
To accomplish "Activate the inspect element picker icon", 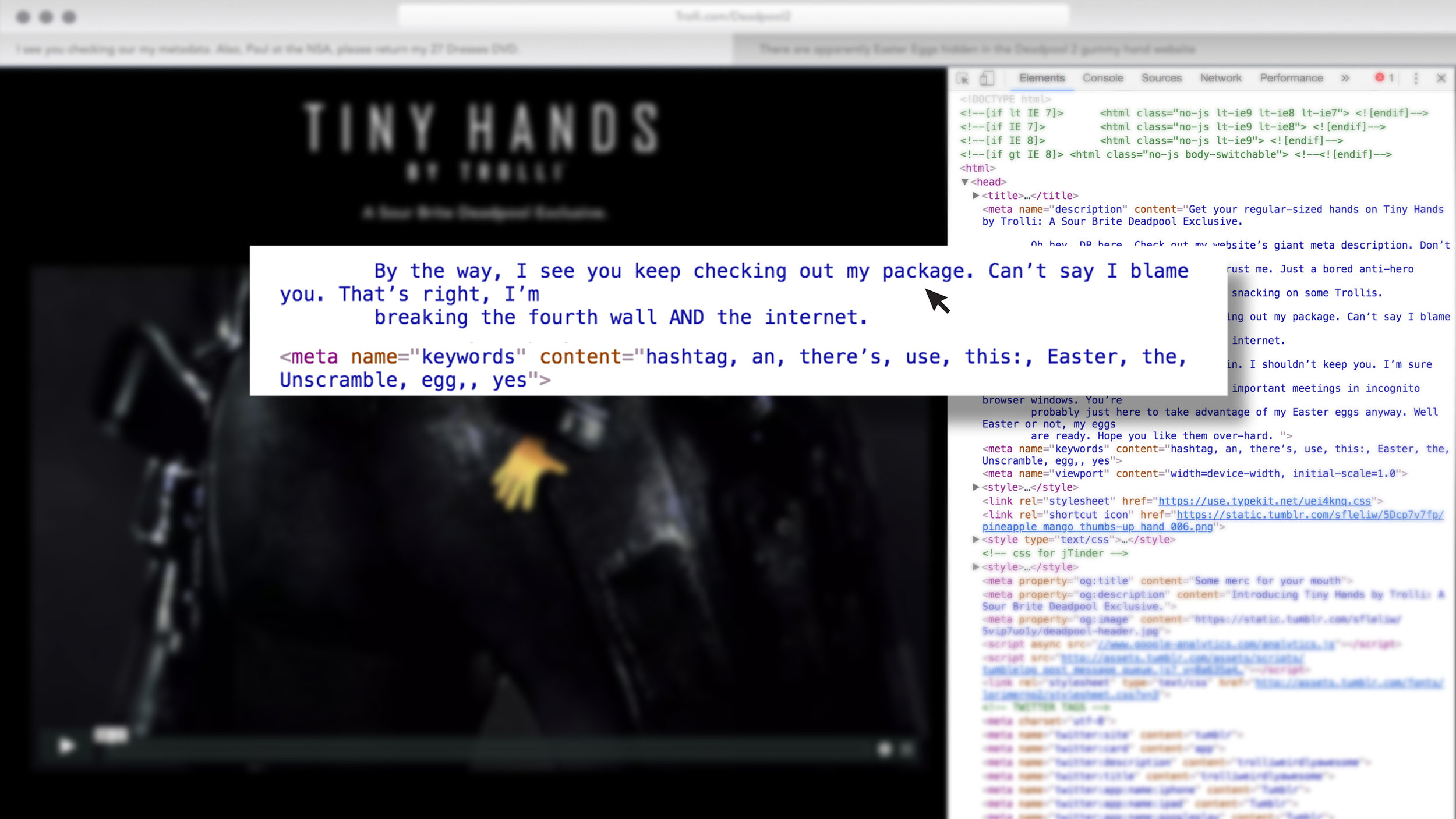I will coord(963,79).
